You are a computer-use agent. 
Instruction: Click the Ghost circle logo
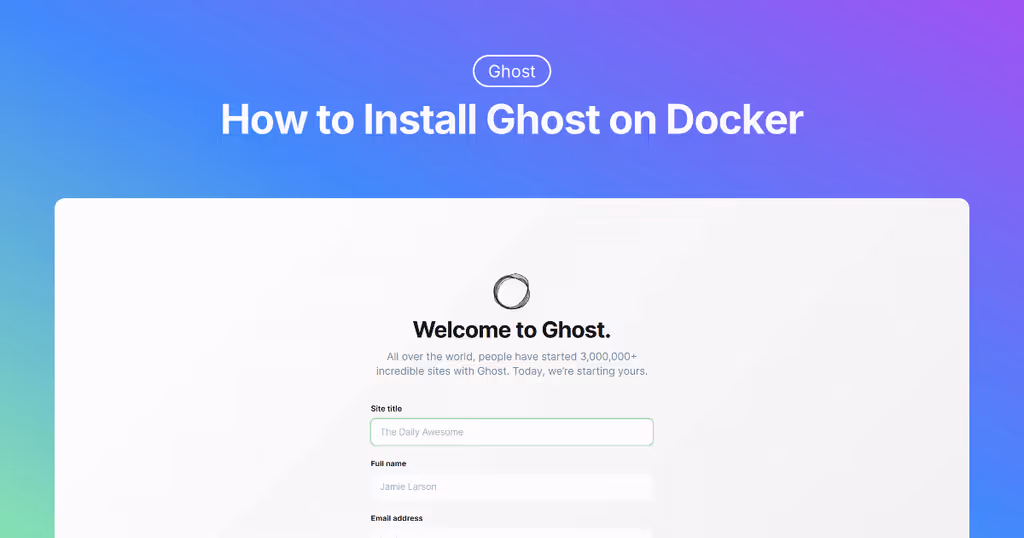click(x=511, y=291)
